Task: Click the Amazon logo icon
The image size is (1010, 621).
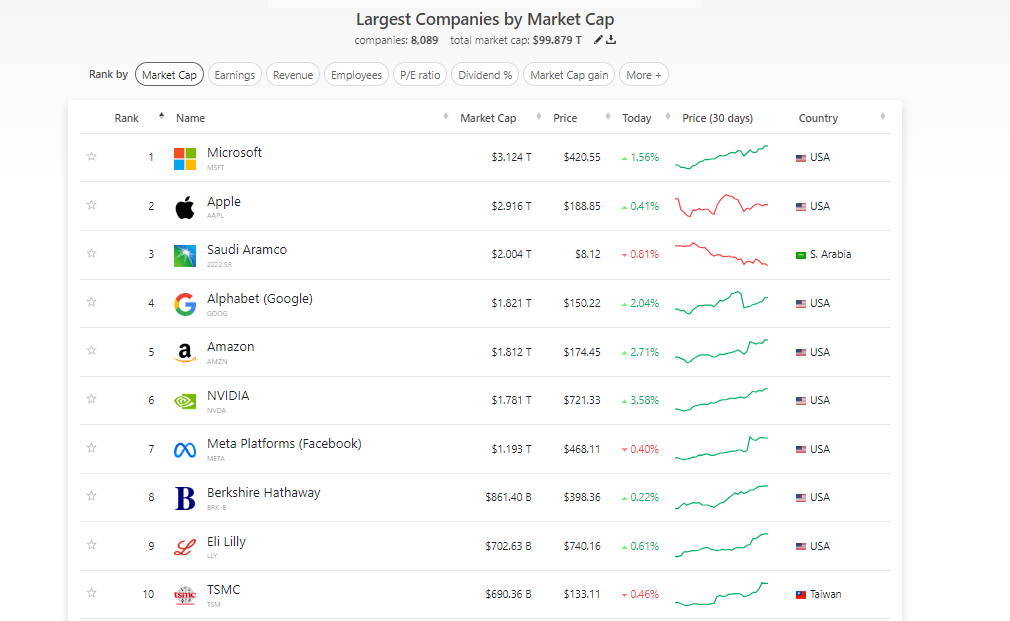Action: pyautogui.click(x=185, y=352)
